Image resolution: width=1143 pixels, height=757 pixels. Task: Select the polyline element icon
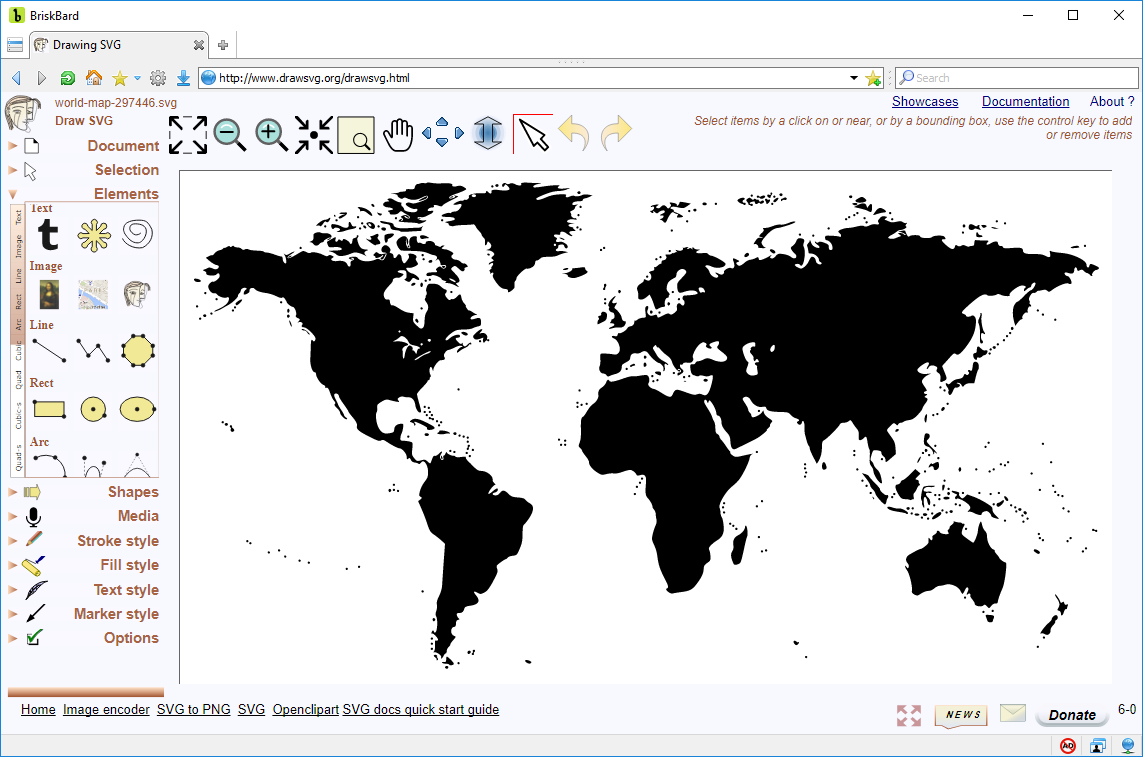point(92,351)
